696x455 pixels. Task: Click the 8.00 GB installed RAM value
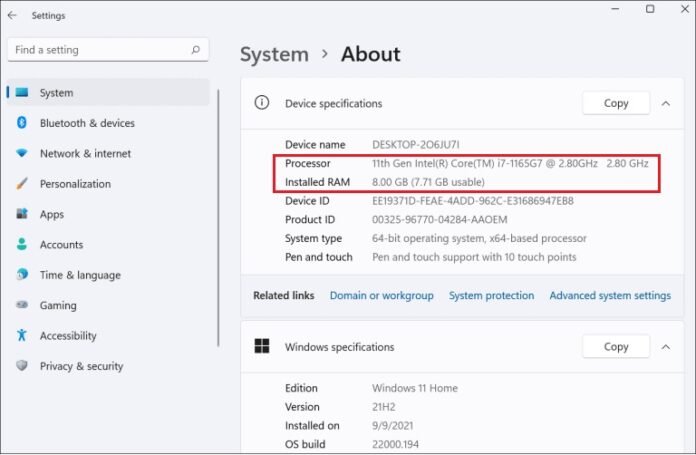pyautogui.click(x=428, y=182)
